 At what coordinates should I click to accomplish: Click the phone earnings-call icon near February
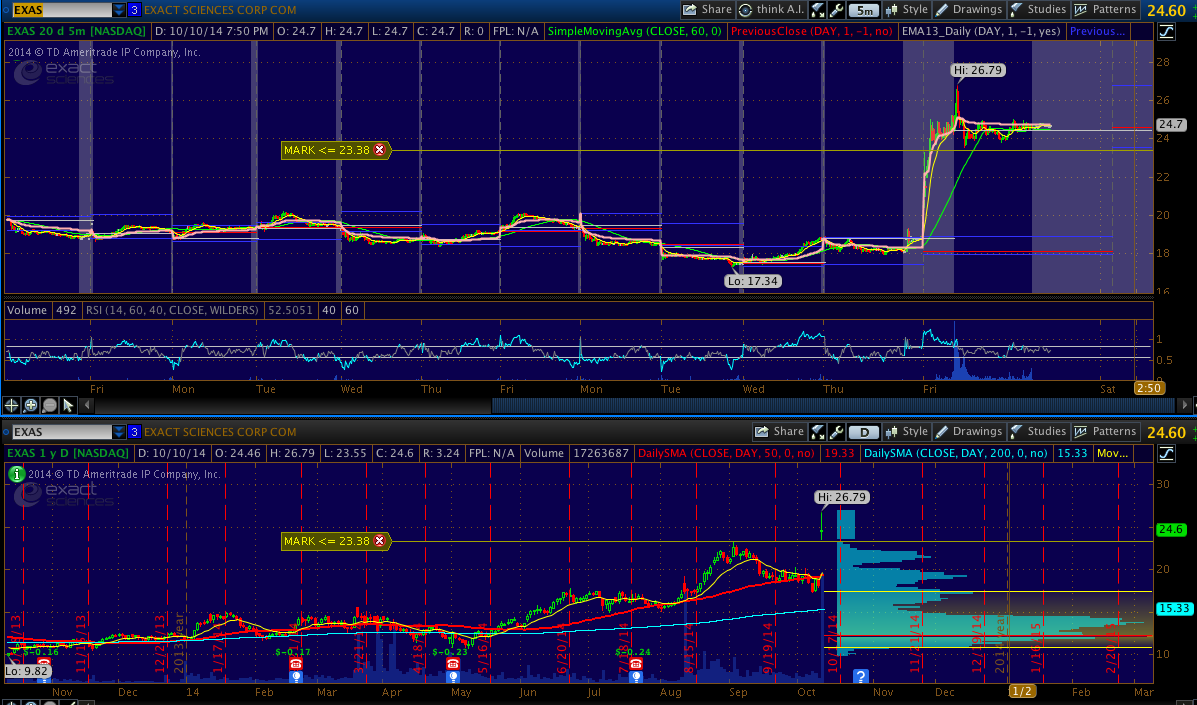pos(296,664)
